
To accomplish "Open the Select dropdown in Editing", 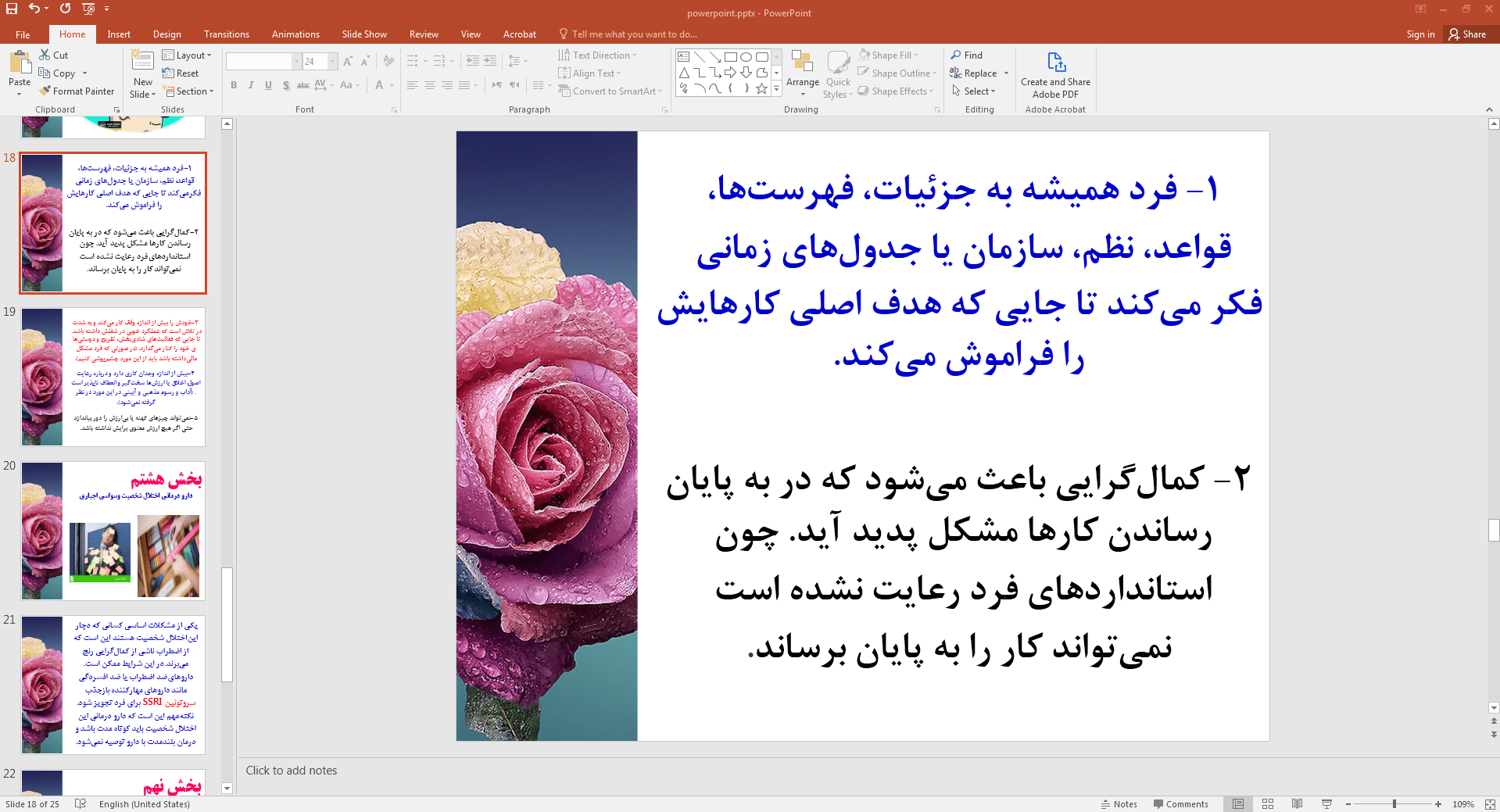I will pyautogui.click(x=974, y=91).
